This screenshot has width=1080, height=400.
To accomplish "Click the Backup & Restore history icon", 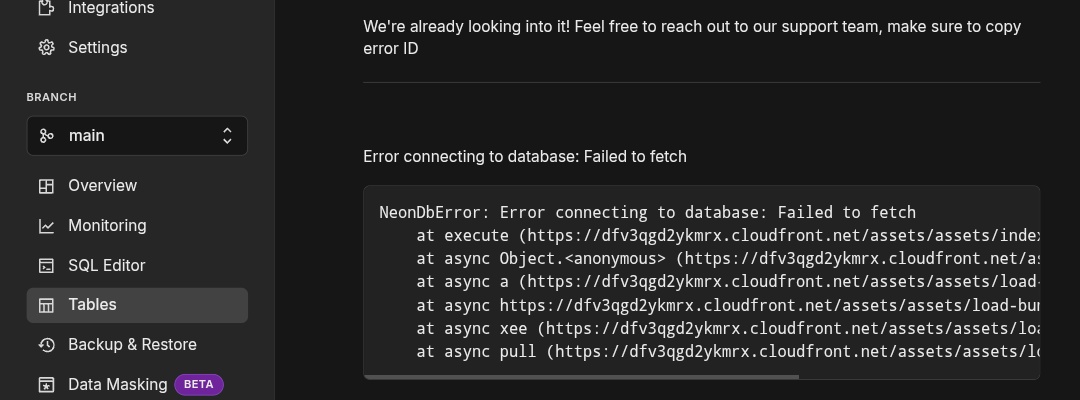I will (x=46, y=345).
